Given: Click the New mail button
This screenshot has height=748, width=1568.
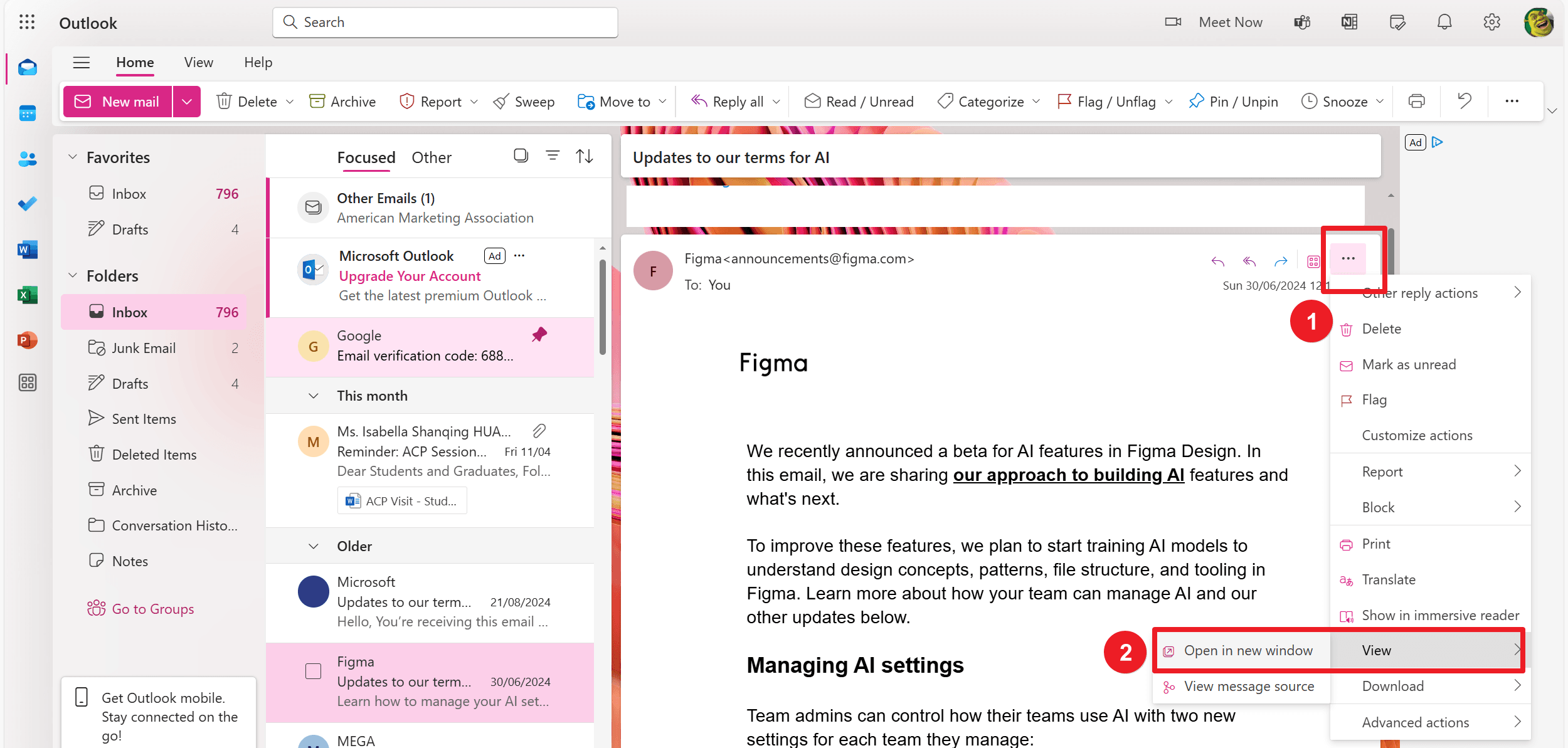Looking at the screenshot, I should point(118,101).
